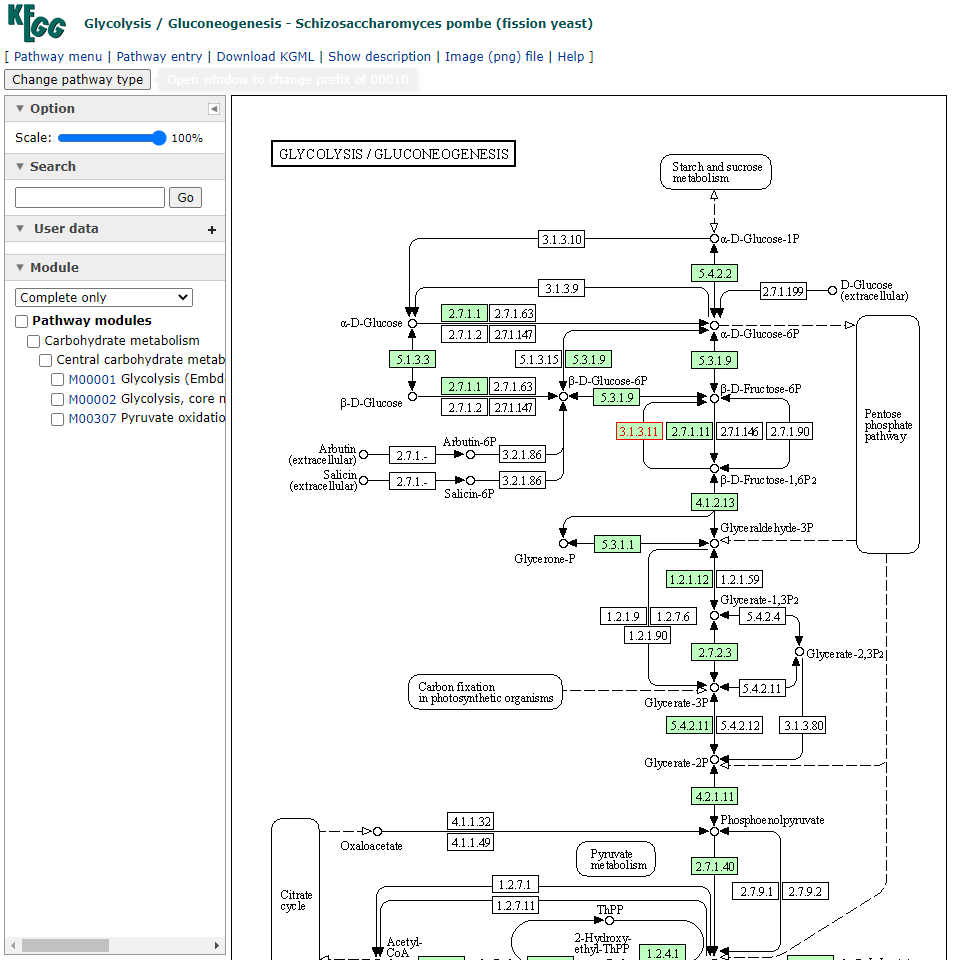Click the plus icon beside User data
Viewport: 970px width, 960px height.
point(211,230)
